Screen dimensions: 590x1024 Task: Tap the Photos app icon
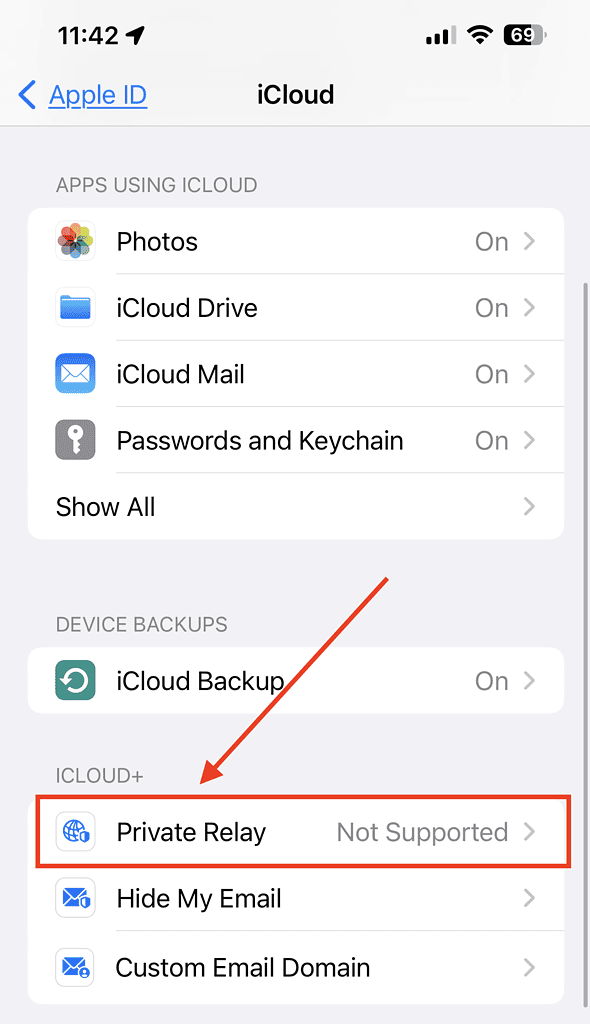click(x=75, y=241)
